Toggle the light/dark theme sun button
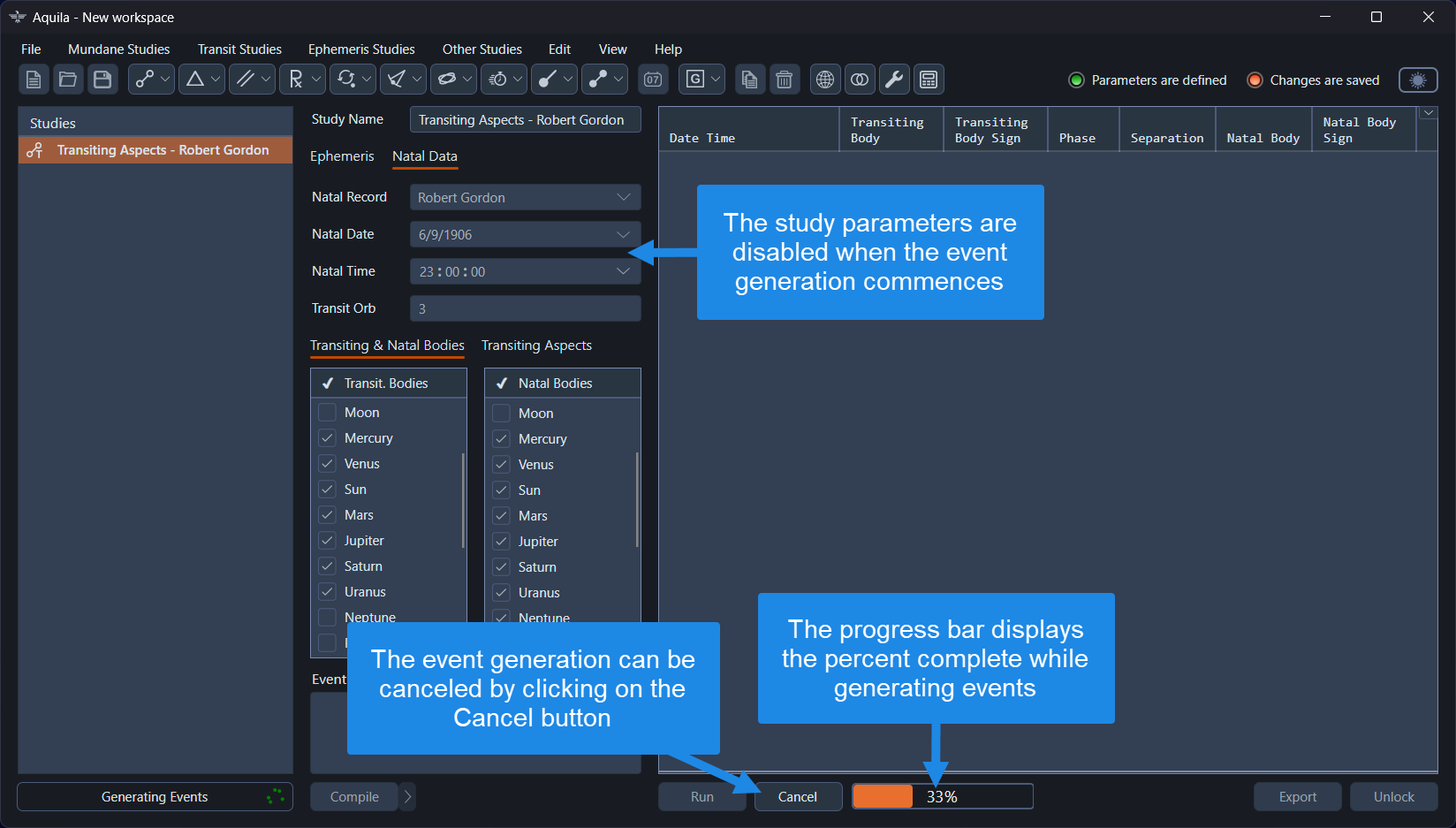 1418,80
